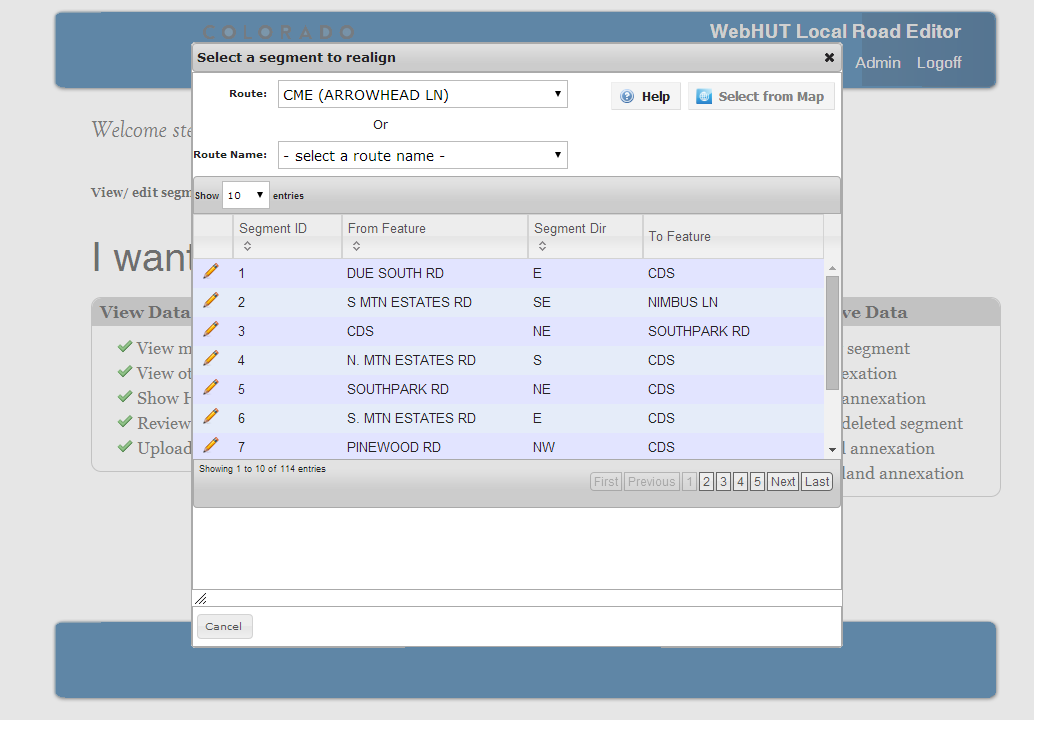Image resolution: width=1051 pixels, height=742 pixels.
Task: Click the NW direction cell
Action: [544, 447]
